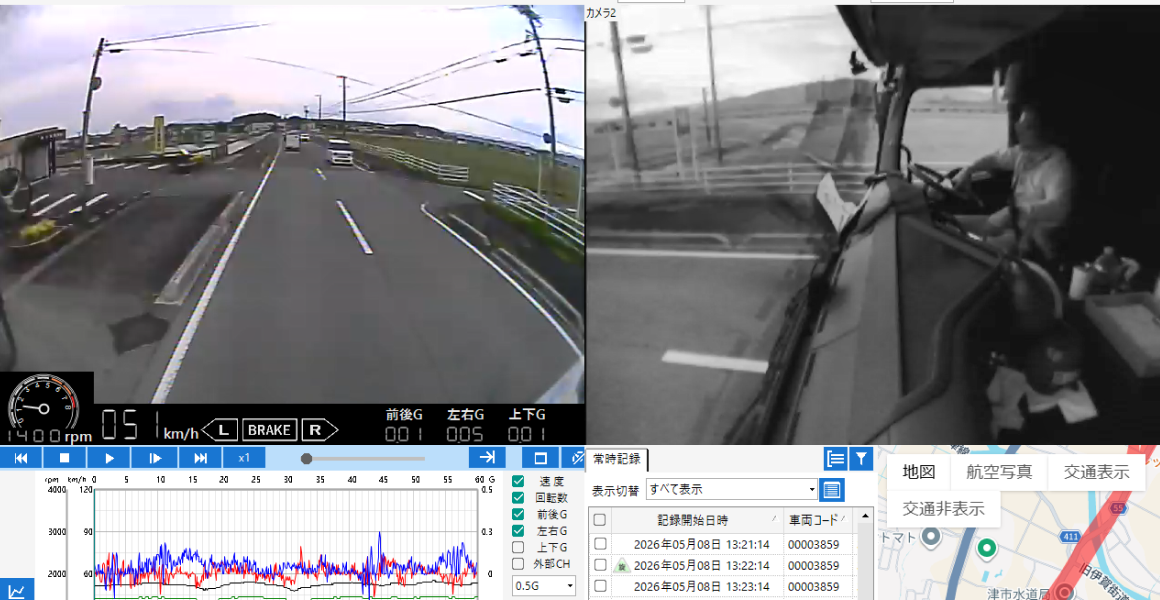The width and height of the screenshot is (1160, 600).
Task: Open the filter funnel icon
Action: tap(861, 459)
